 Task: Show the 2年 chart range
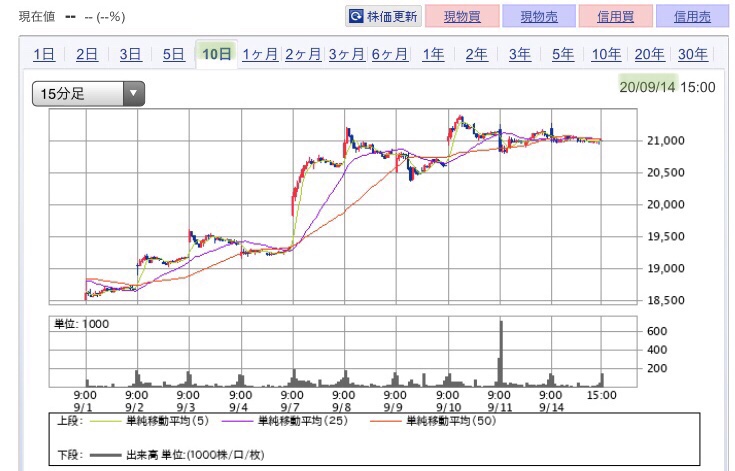[x=476, y=54]
